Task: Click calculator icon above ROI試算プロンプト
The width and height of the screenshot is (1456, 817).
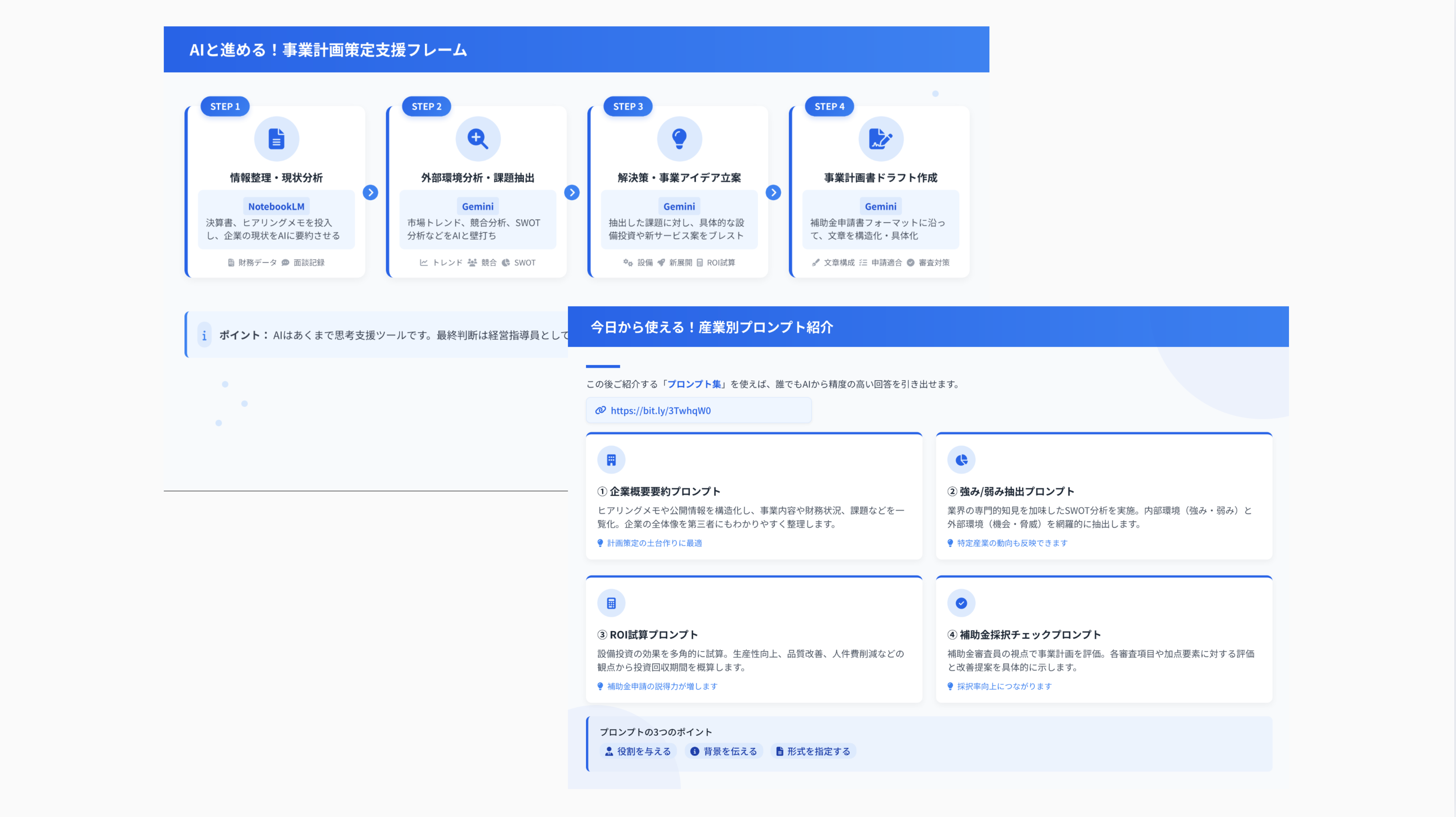Action: coord(611,603)
